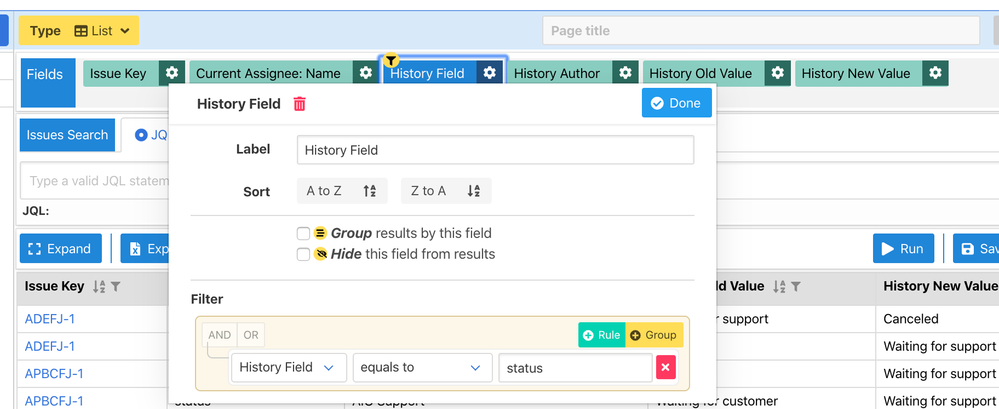Open the 'equals to' operator dropdown
Screen dimensions: 999x409
click(x=422, y=367)
